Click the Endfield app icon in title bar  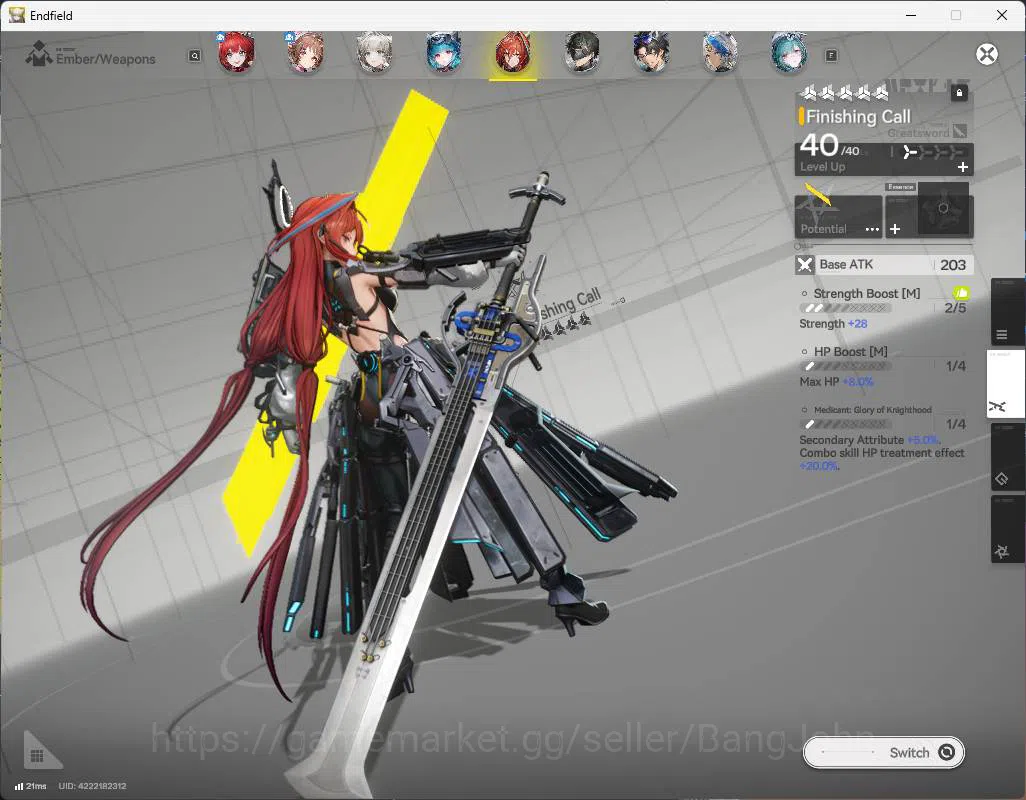16,15
